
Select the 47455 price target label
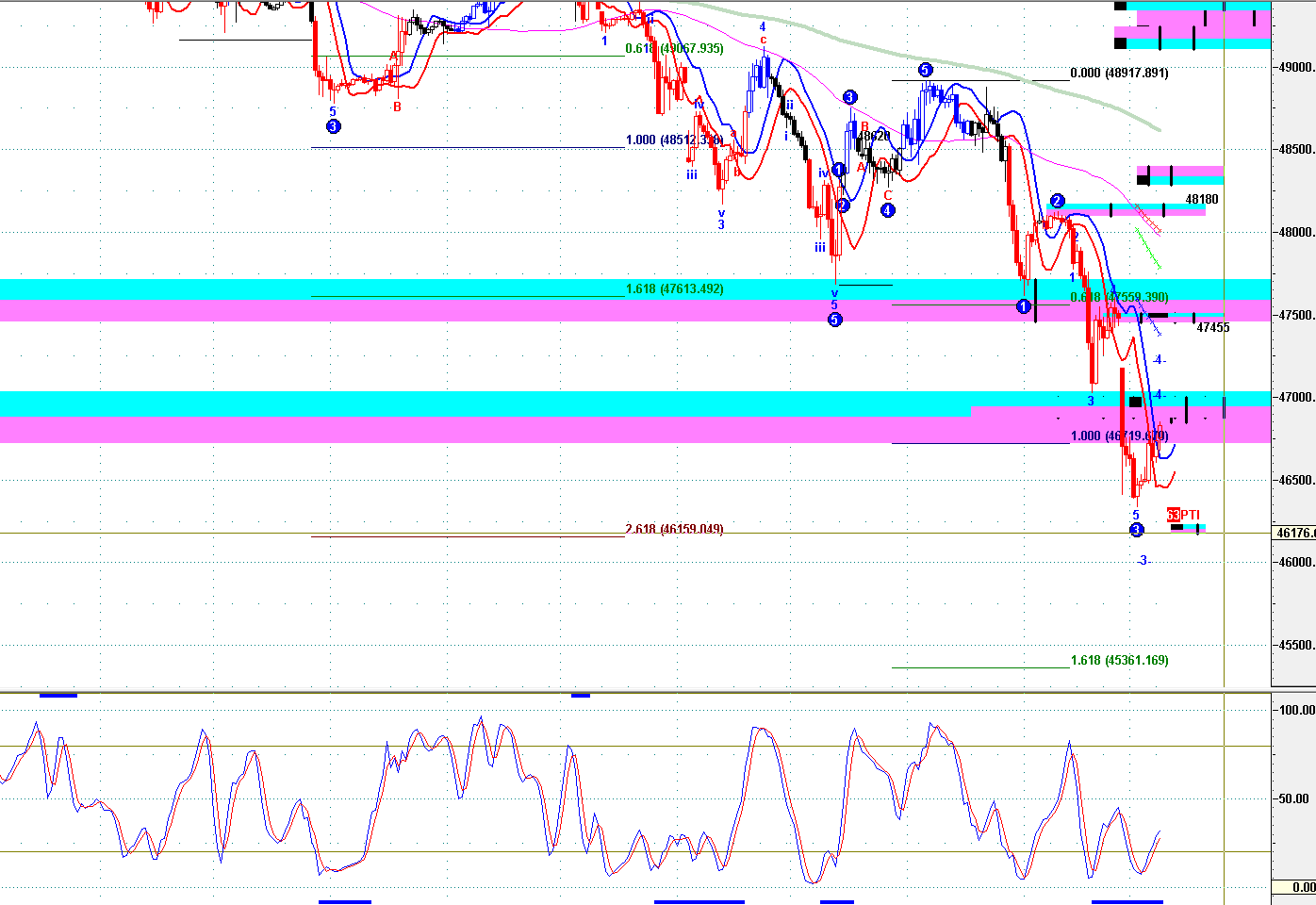(x=1212, y=327)
